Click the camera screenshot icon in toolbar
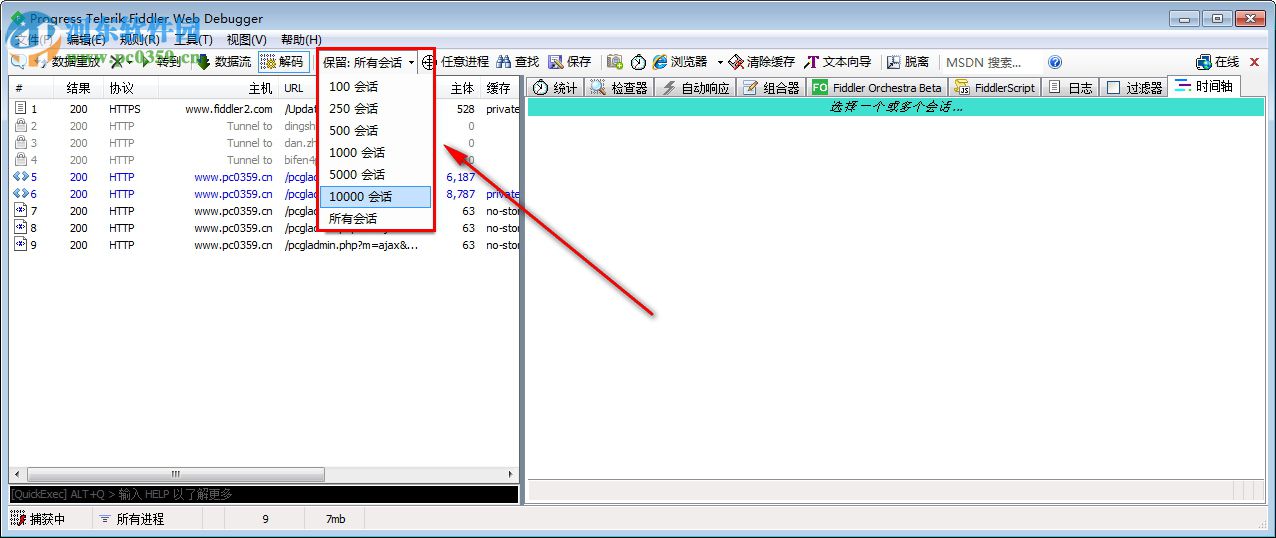This screenshot has width=1276, height=538. [x=615, y=62]
